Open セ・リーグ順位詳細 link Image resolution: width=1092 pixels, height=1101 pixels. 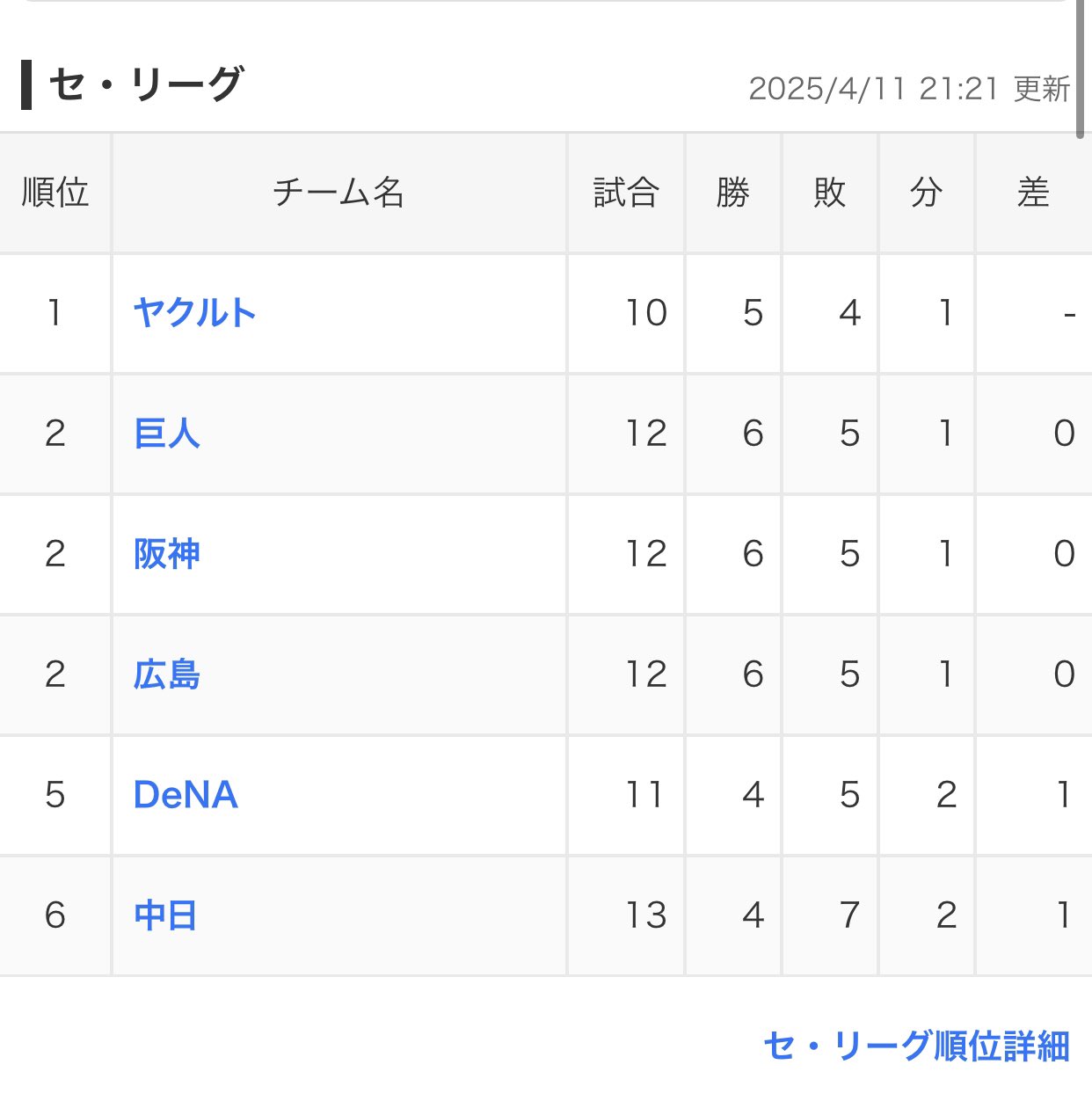916,1046
